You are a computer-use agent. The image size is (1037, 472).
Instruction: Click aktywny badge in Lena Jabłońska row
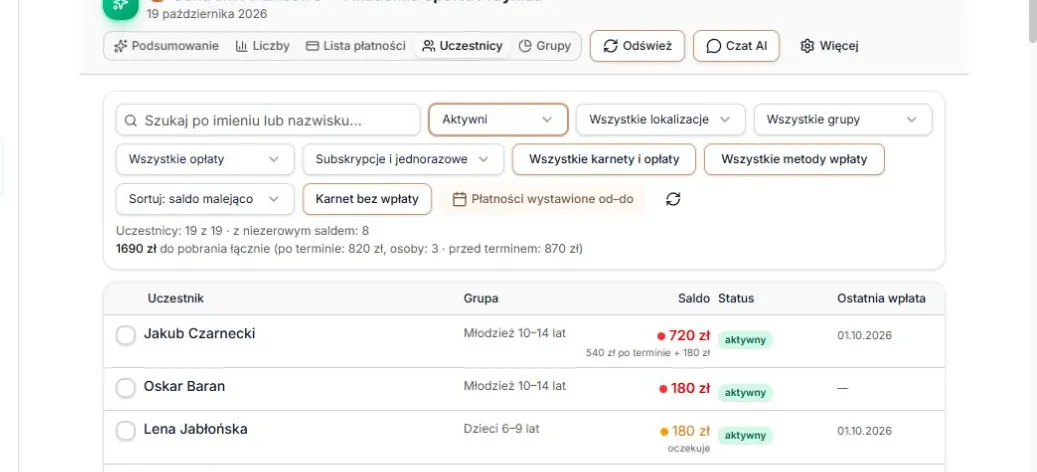point(745,436)
